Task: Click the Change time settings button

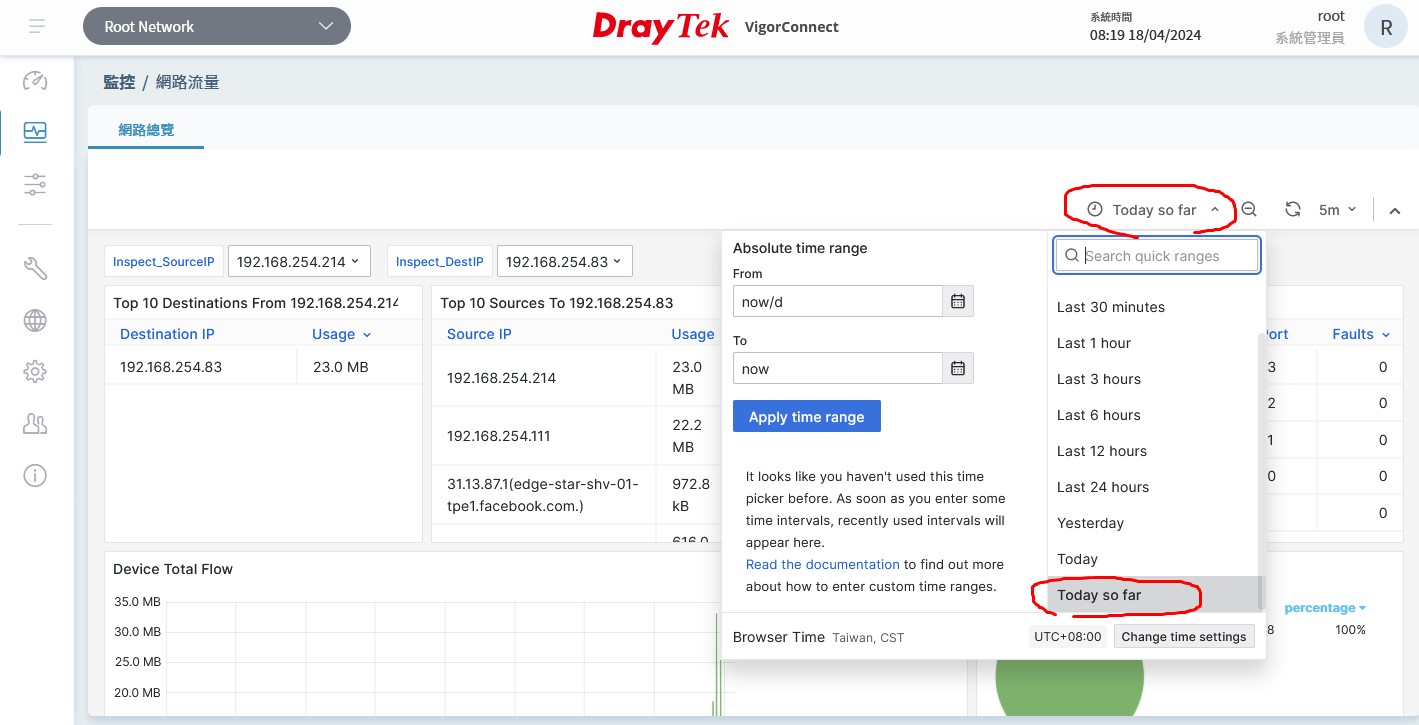Action: 1183,637
